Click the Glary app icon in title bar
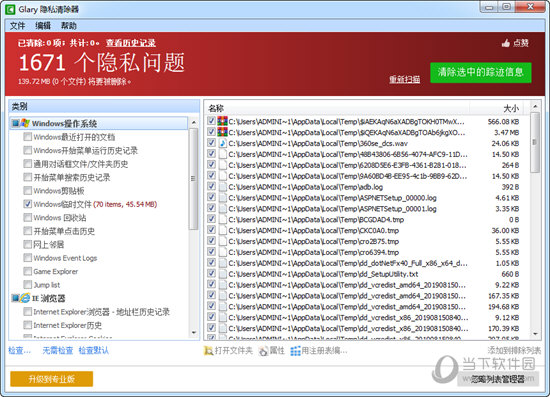This screenshot has height=397, width=550. pos(10,9)
